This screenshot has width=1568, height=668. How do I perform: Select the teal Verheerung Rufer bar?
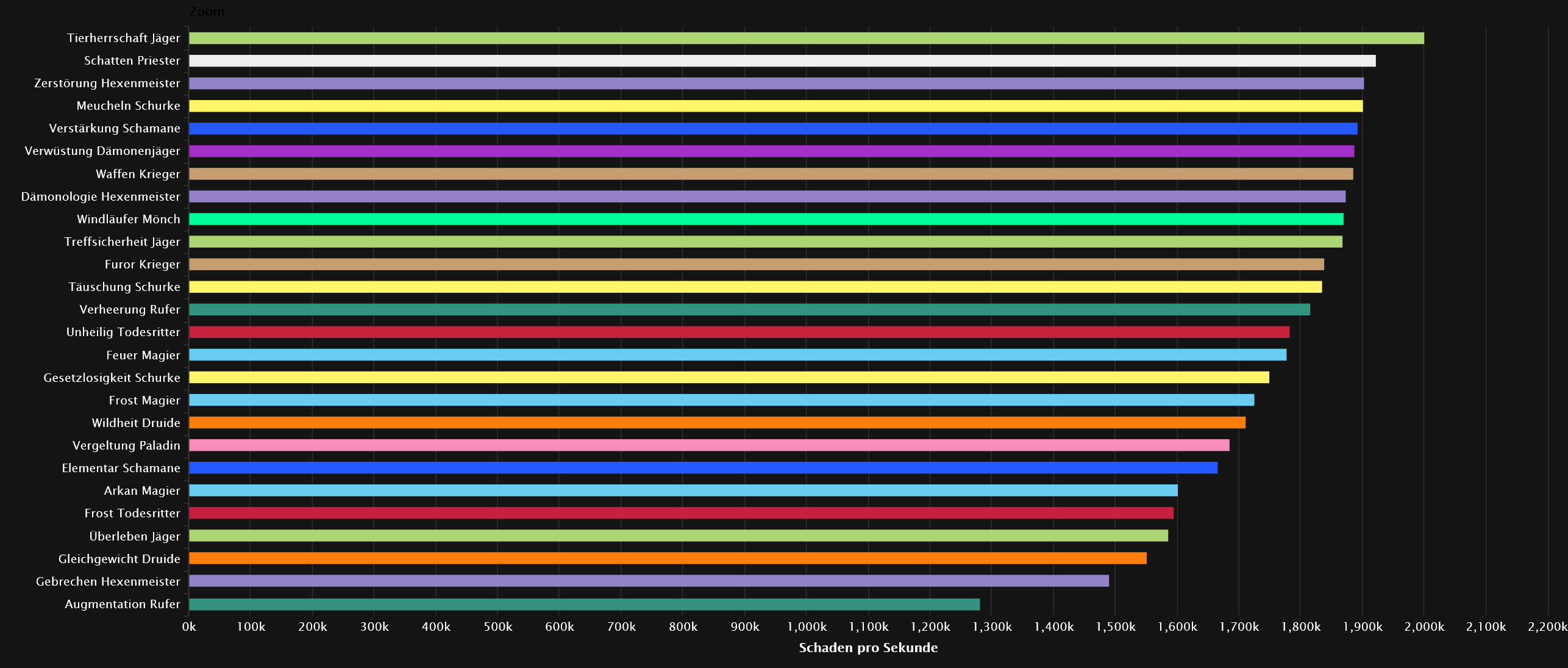click(749, 309)
